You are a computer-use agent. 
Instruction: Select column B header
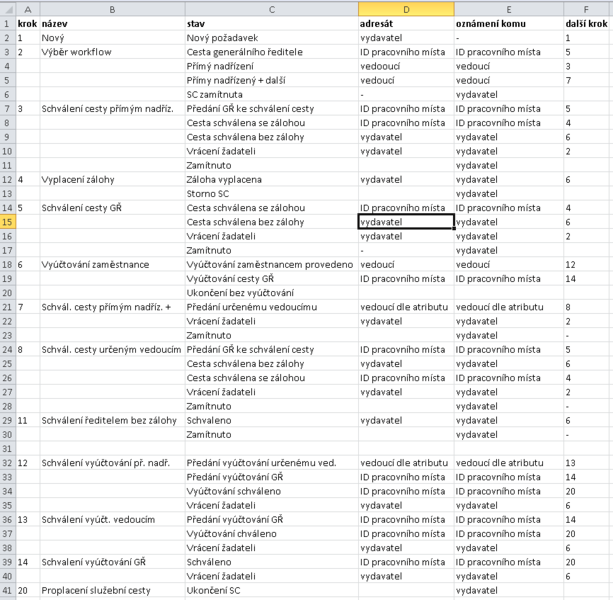tap(112, 9)
